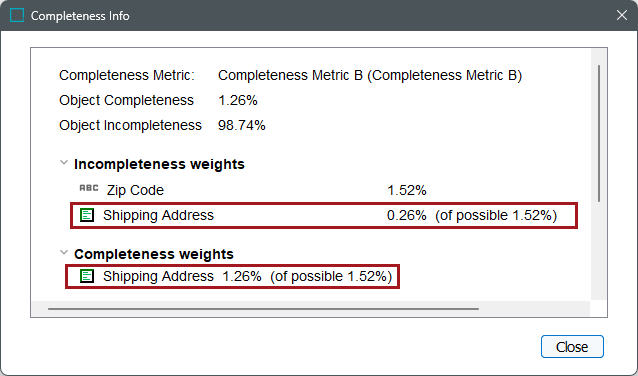Image resolution: width=638 pixels, height=376 pixels.
Task: Select Shipping Address under Incompleteness weights
Action: [324, 215]
